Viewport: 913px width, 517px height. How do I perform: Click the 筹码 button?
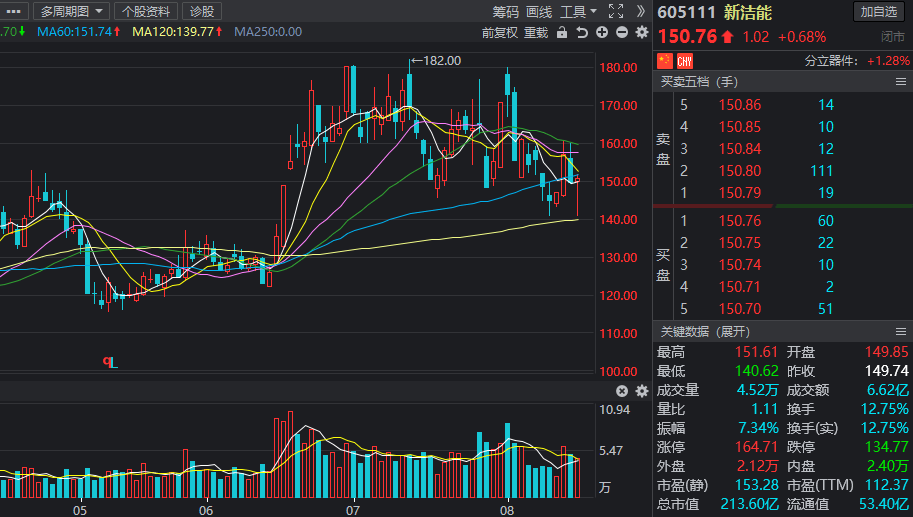505,11
